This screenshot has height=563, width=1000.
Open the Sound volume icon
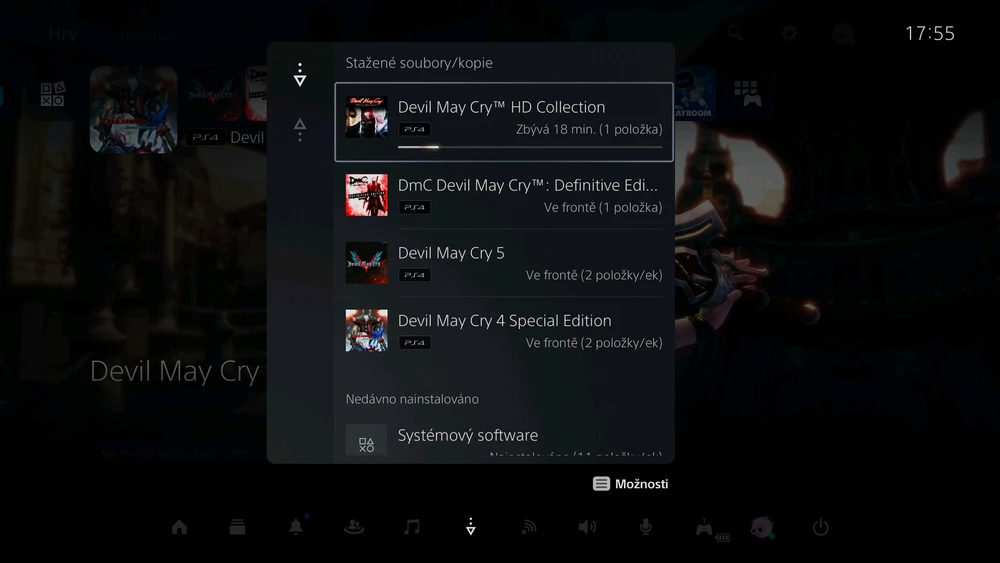click(x=587, y=527)
